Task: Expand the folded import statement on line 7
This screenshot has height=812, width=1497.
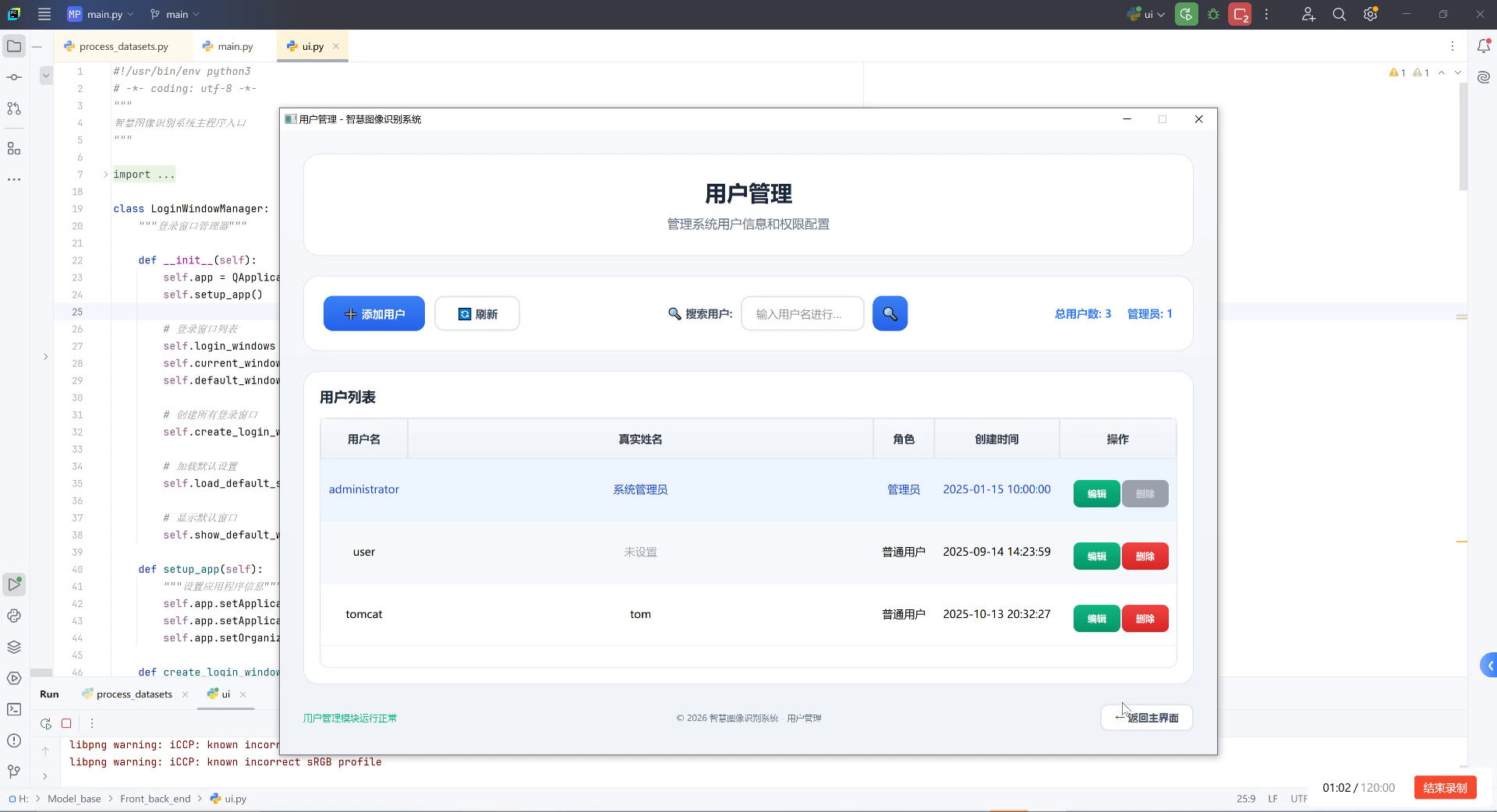Action: coord(105,175)
